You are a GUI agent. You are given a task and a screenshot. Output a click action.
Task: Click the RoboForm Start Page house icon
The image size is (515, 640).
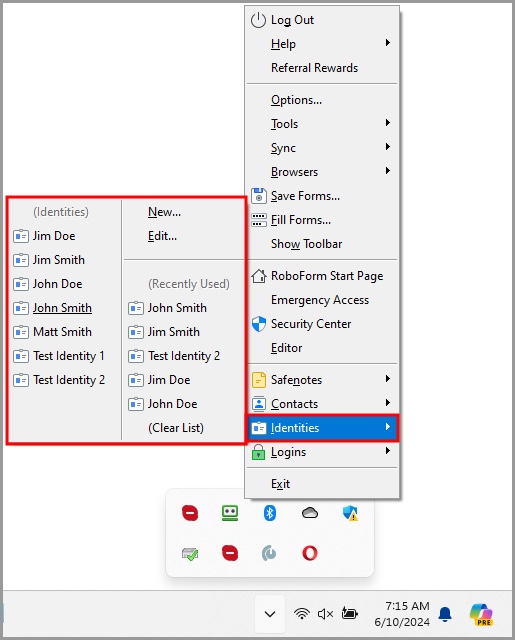[259, 276]
